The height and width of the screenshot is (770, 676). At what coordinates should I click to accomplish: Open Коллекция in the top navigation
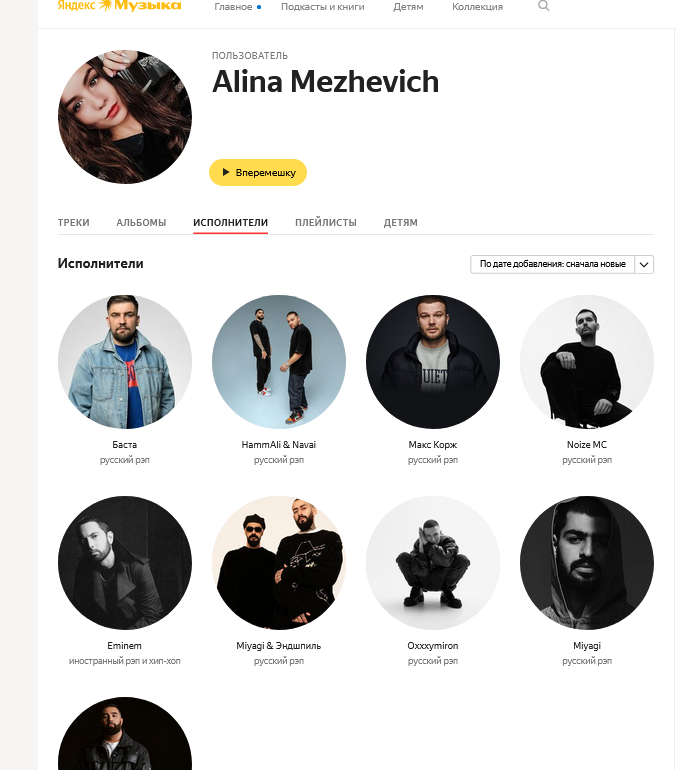477,7
